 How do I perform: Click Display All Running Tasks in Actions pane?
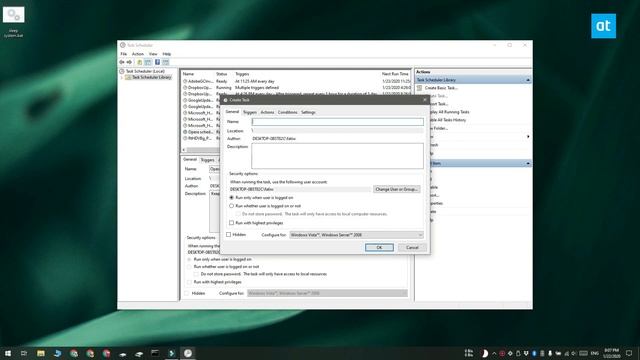pyautogui.click(x=449, y=112)
